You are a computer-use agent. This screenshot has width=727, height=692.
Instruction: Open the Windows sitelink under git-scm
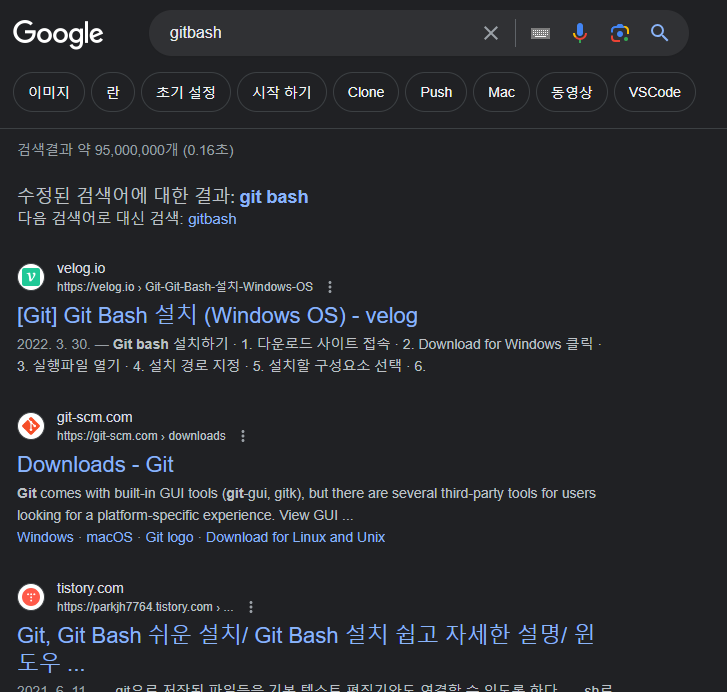pos(45,537)
